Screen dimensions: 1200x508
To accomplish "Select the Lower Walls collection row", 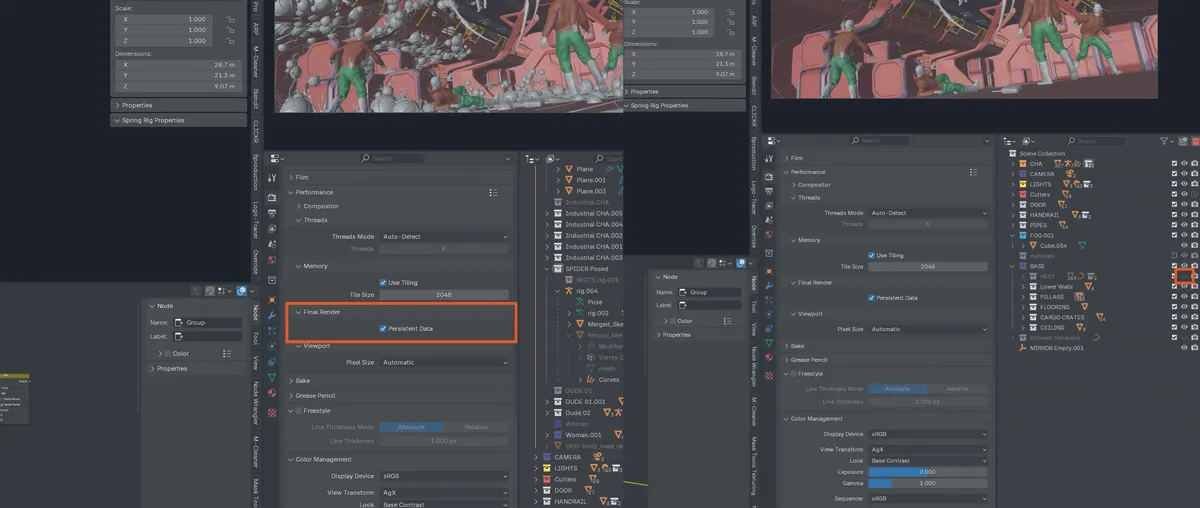I will tap(1060, 287).
